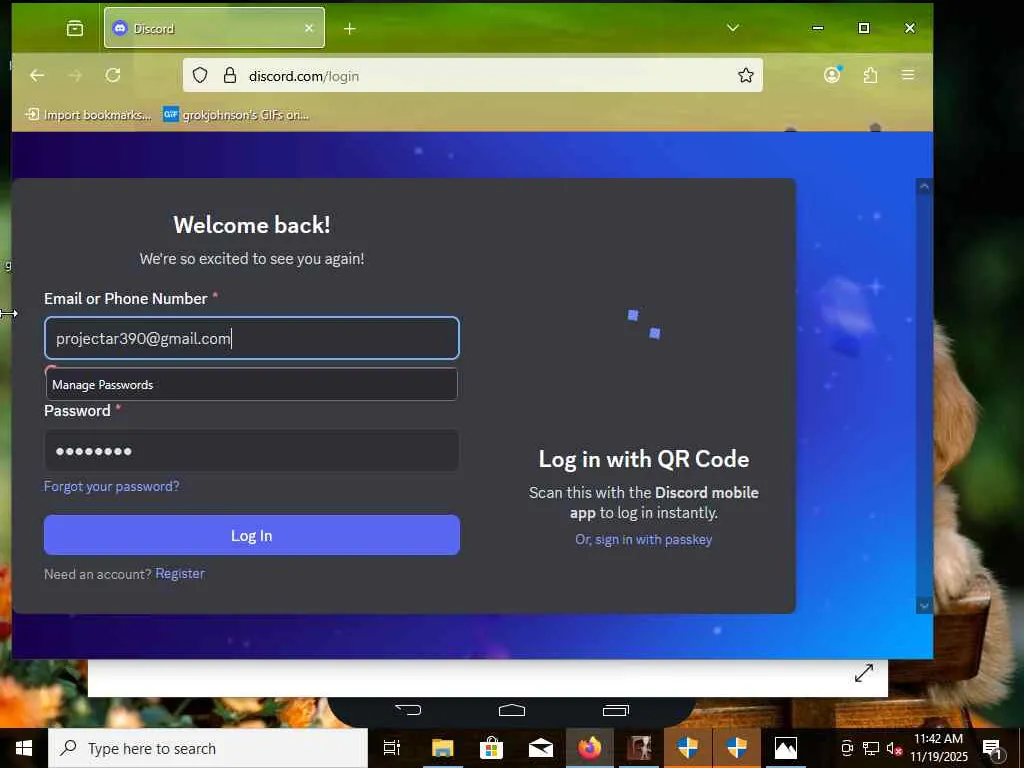
Task: Open Task View on the taskbar
Action: 392,748
